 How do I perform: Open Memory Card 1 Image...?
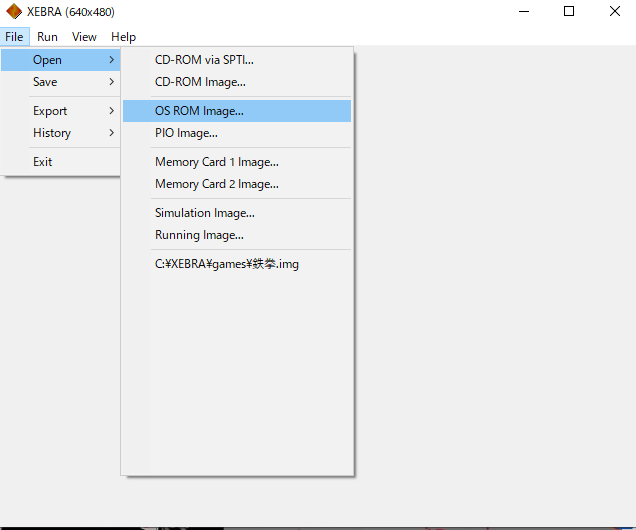[237, 162]
